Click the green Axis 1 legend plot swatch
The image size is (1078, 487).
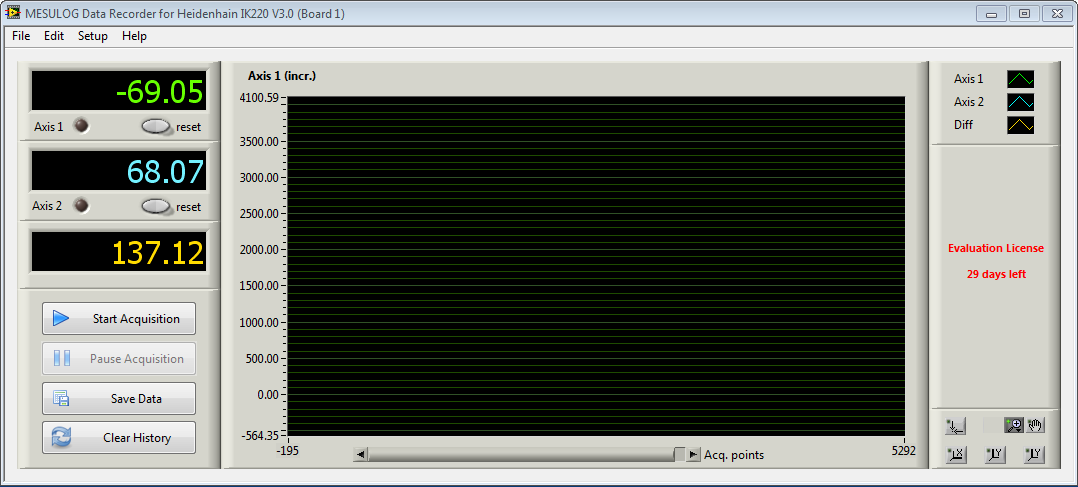[1020, 79]
